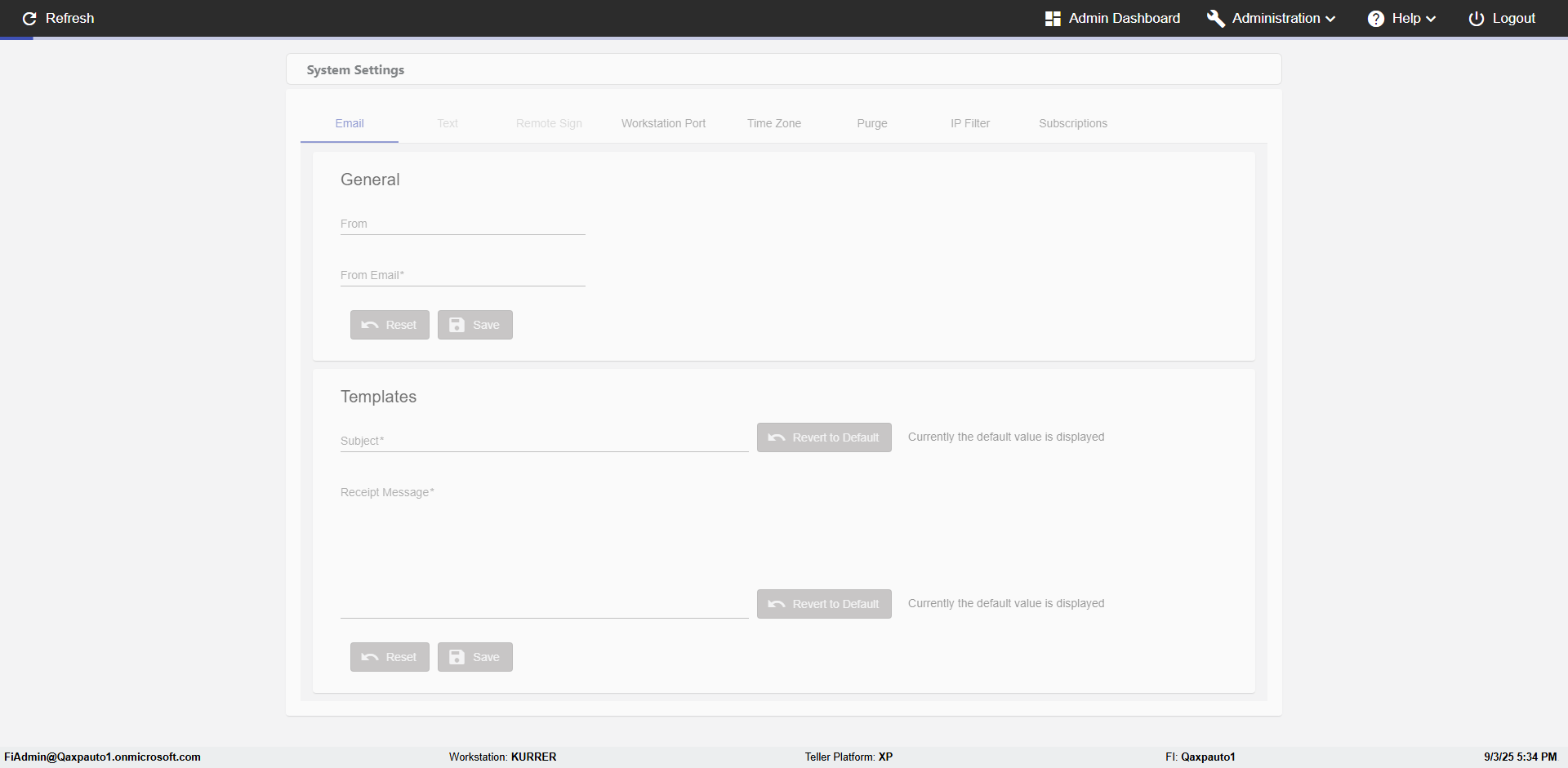Screen dimensions: 1568x768
Task: Click the Refresh label in top bar
Action: [70, 19]
